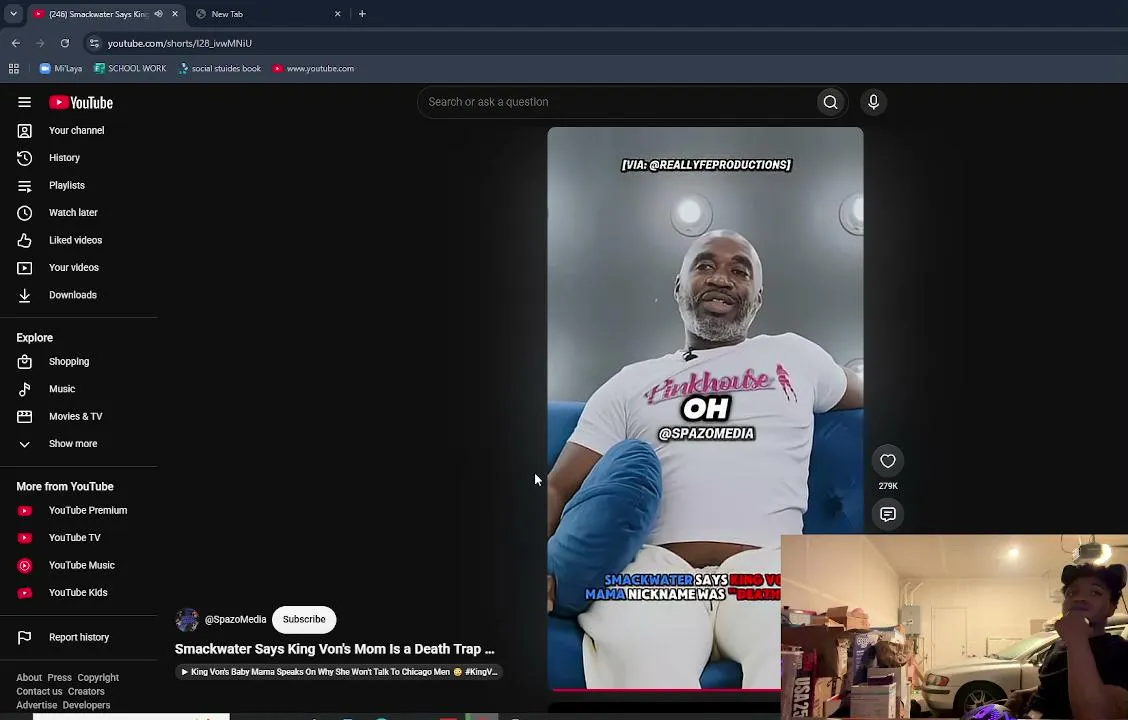1128x720 pixels.
Task: Open the Press footer link
Action: coord(59,678)
